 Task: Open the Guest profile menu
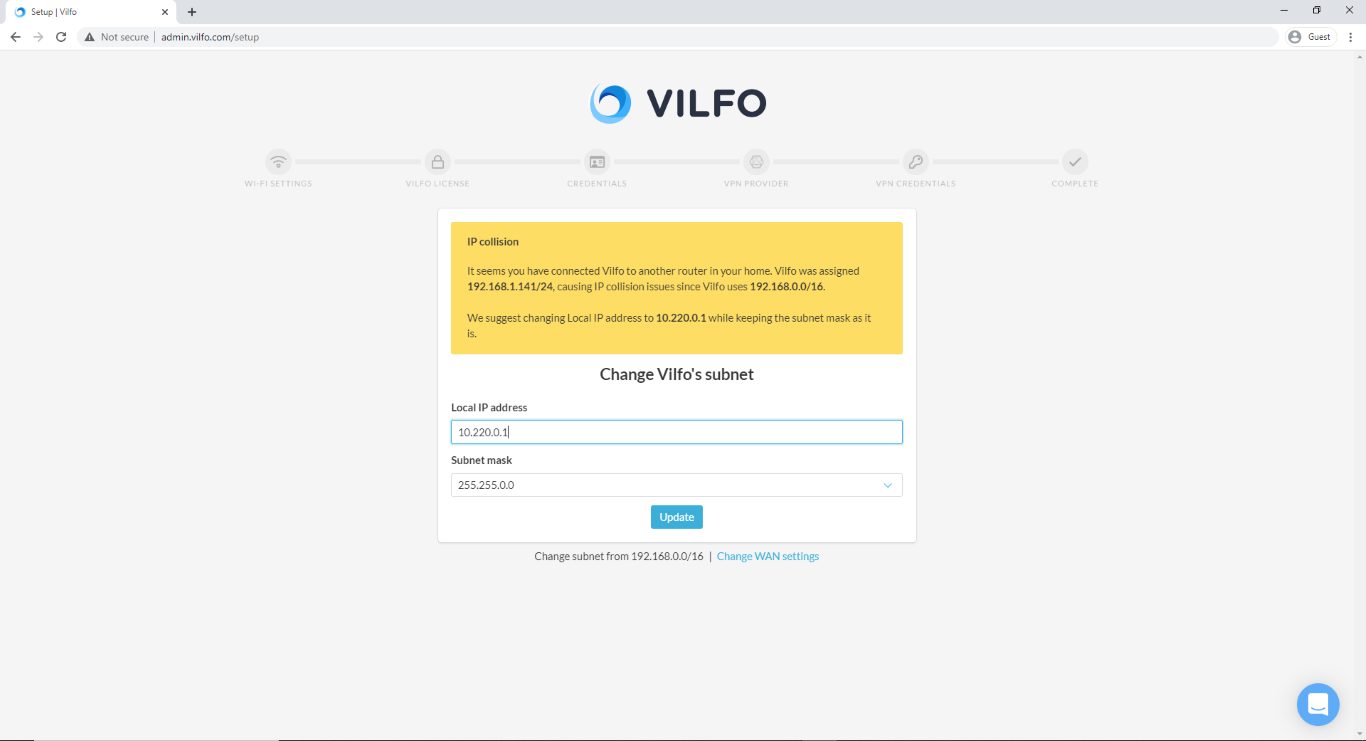[x=1310, y=37]
